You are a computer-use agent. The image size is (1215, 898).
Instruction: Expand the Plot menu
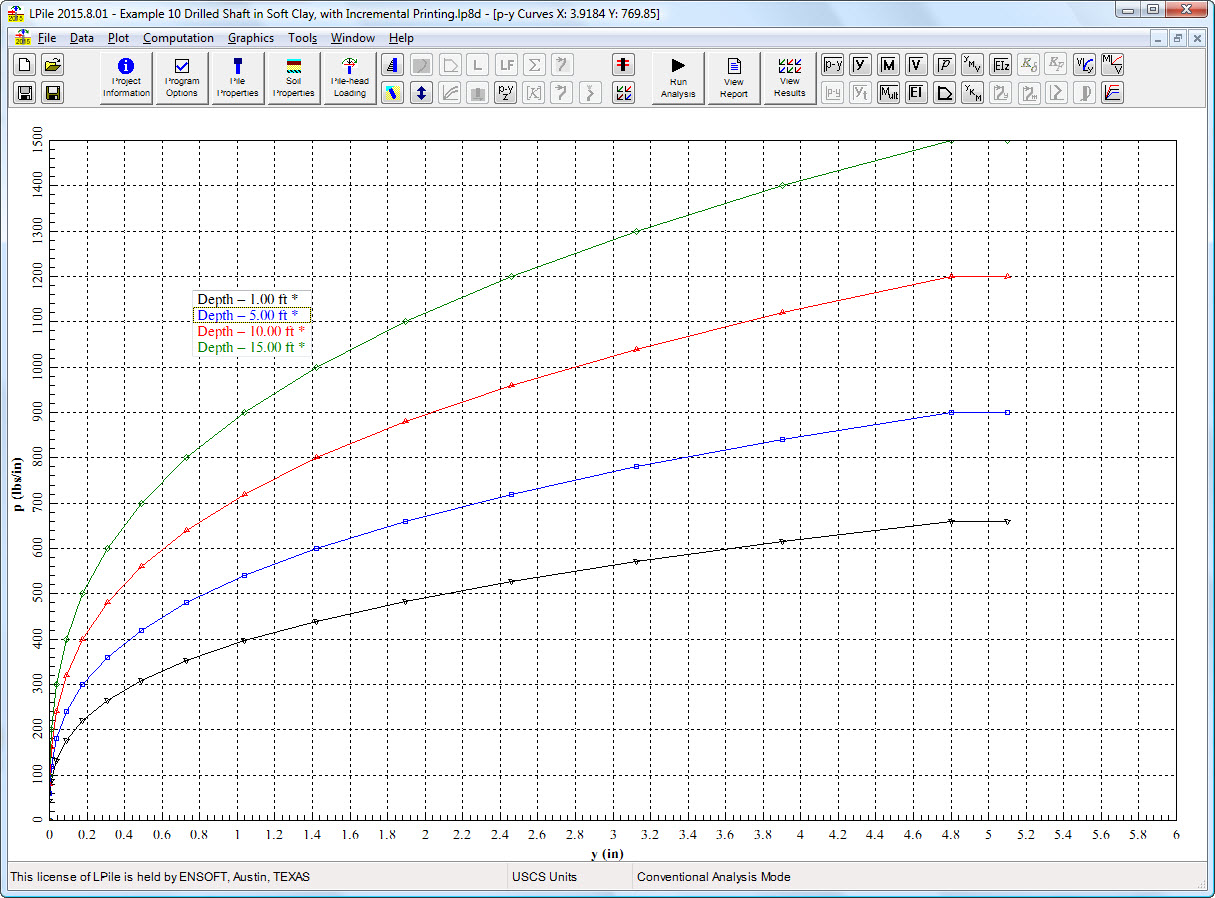tap(118, 38)
